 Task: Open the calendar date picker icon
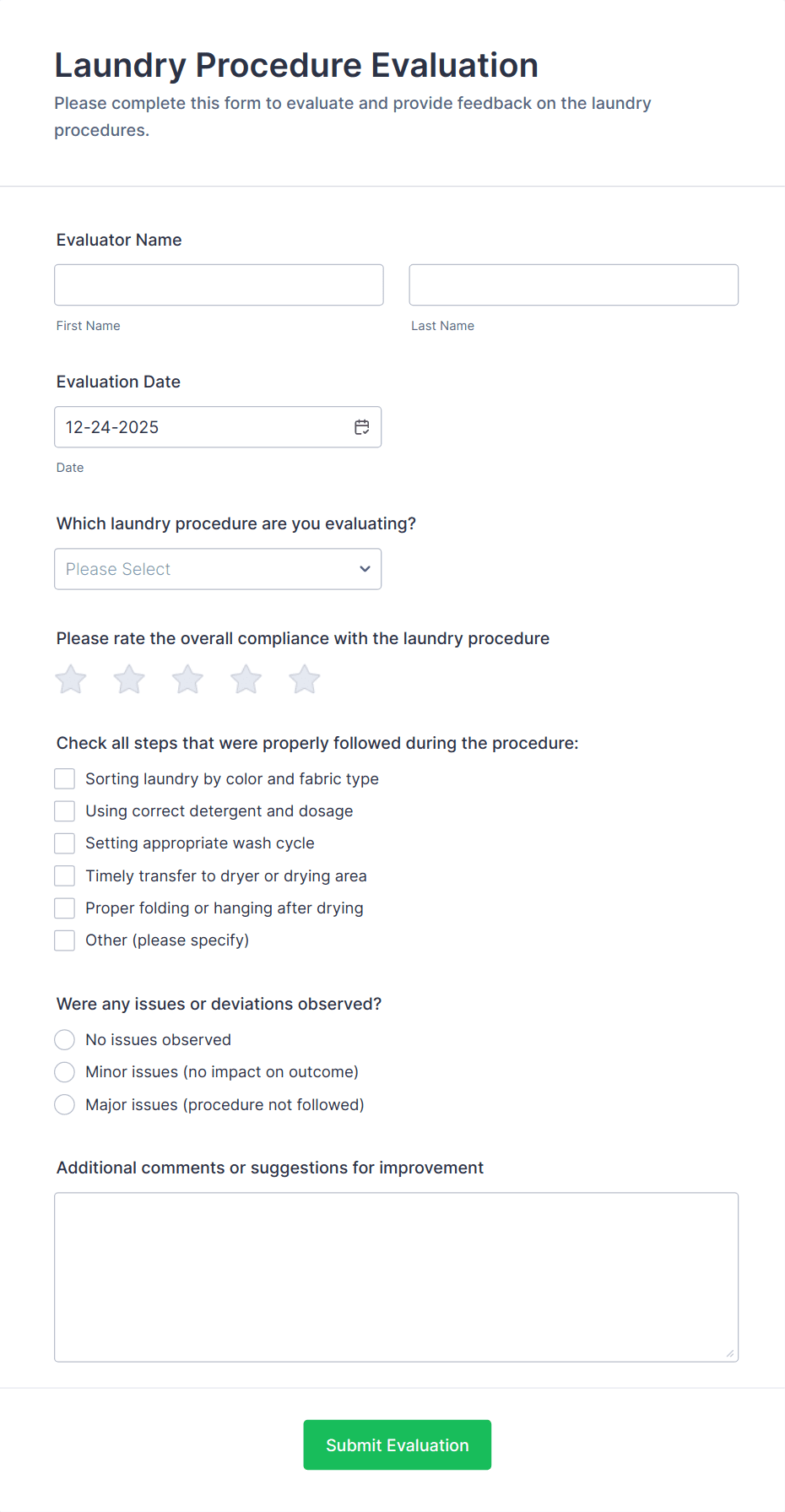click(362, 427)
